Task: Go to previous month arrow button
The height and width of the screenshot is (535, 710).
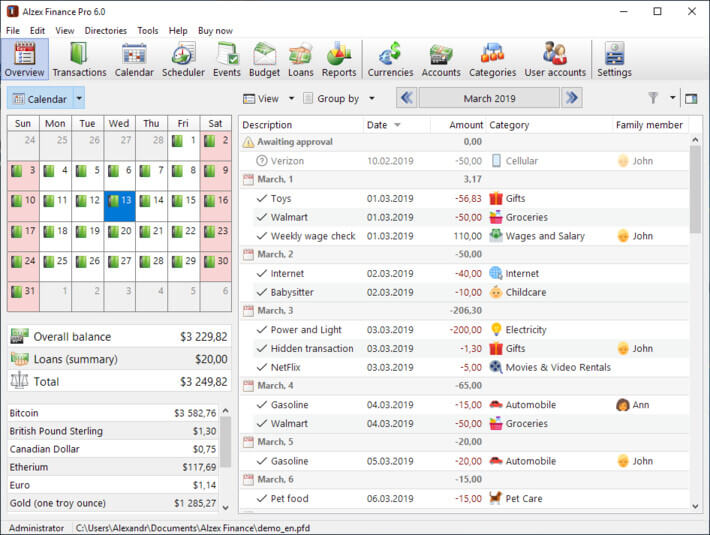Action: point(407,98)
